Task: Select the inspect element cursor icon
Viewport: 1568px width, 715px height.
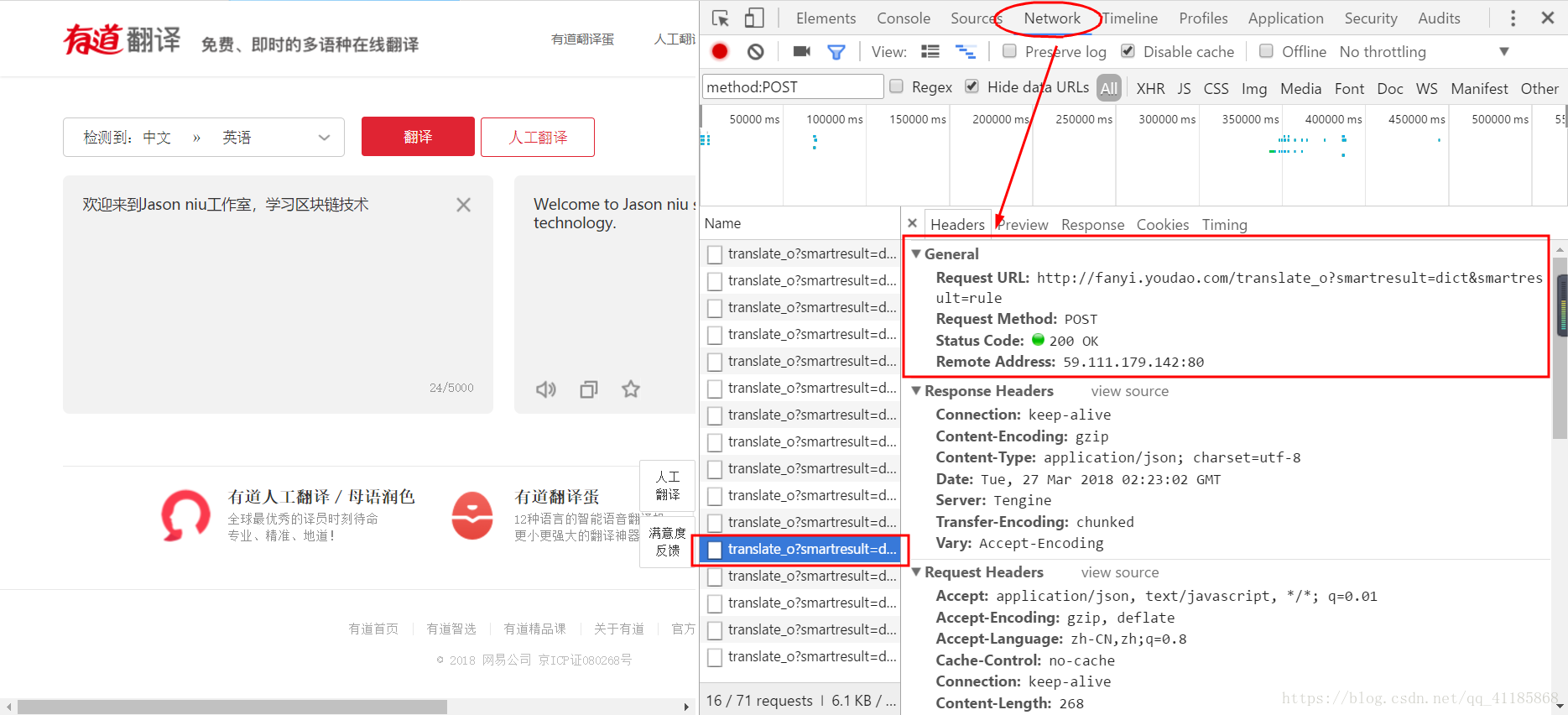Action: (720, 18)
